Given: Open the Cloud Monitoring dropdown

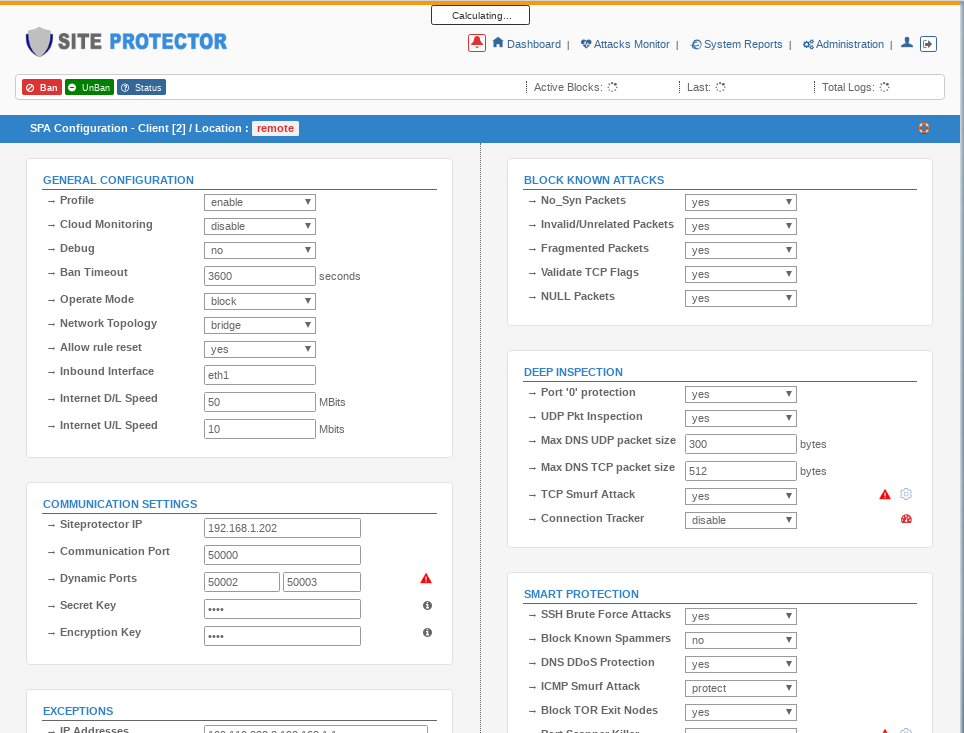Looking at the screenshot, I should [x=259, y=226].
